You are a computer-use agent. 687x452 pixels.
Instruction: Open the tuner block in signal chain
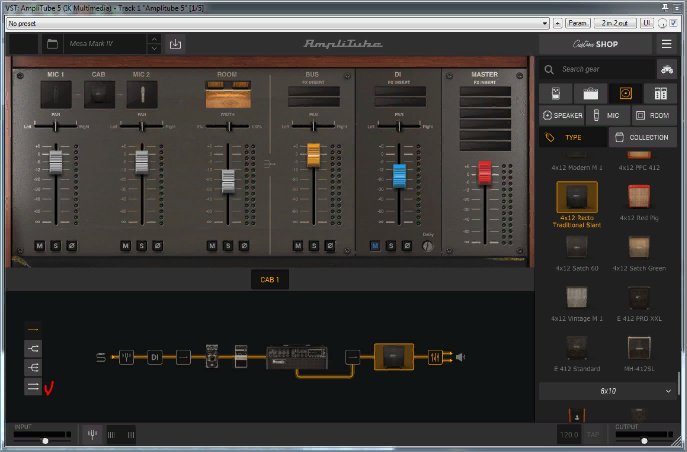(x=126, y=357)
